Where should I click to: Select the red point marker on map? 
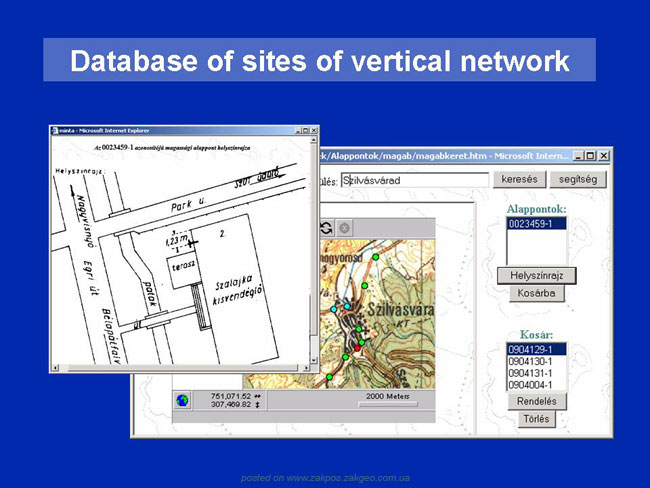pos(357,348)
